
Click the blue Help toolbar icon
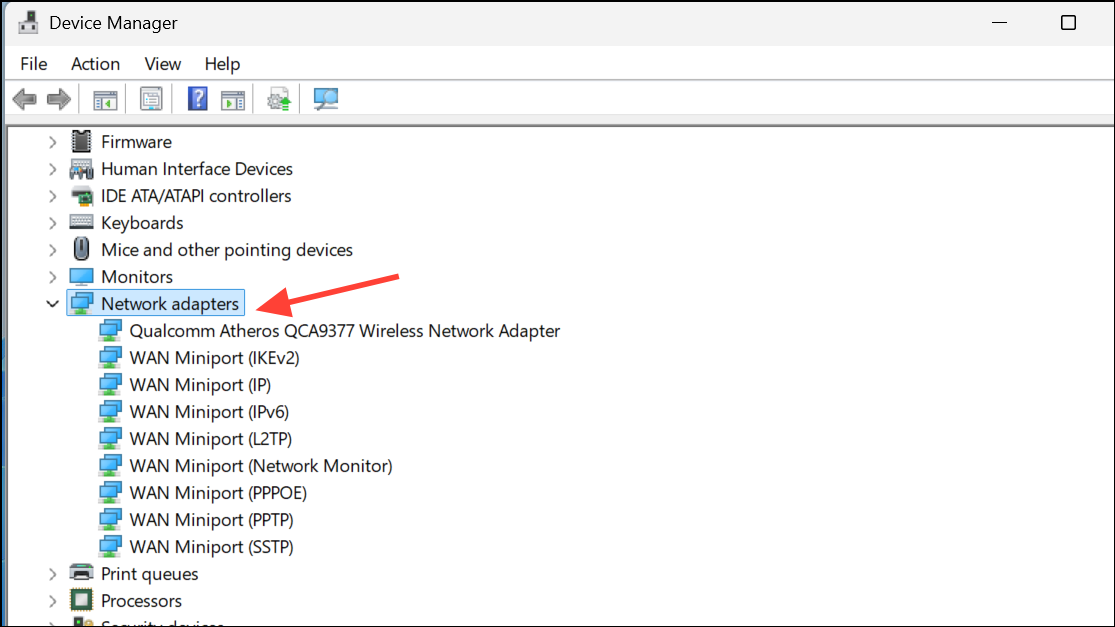coord(197,98)
